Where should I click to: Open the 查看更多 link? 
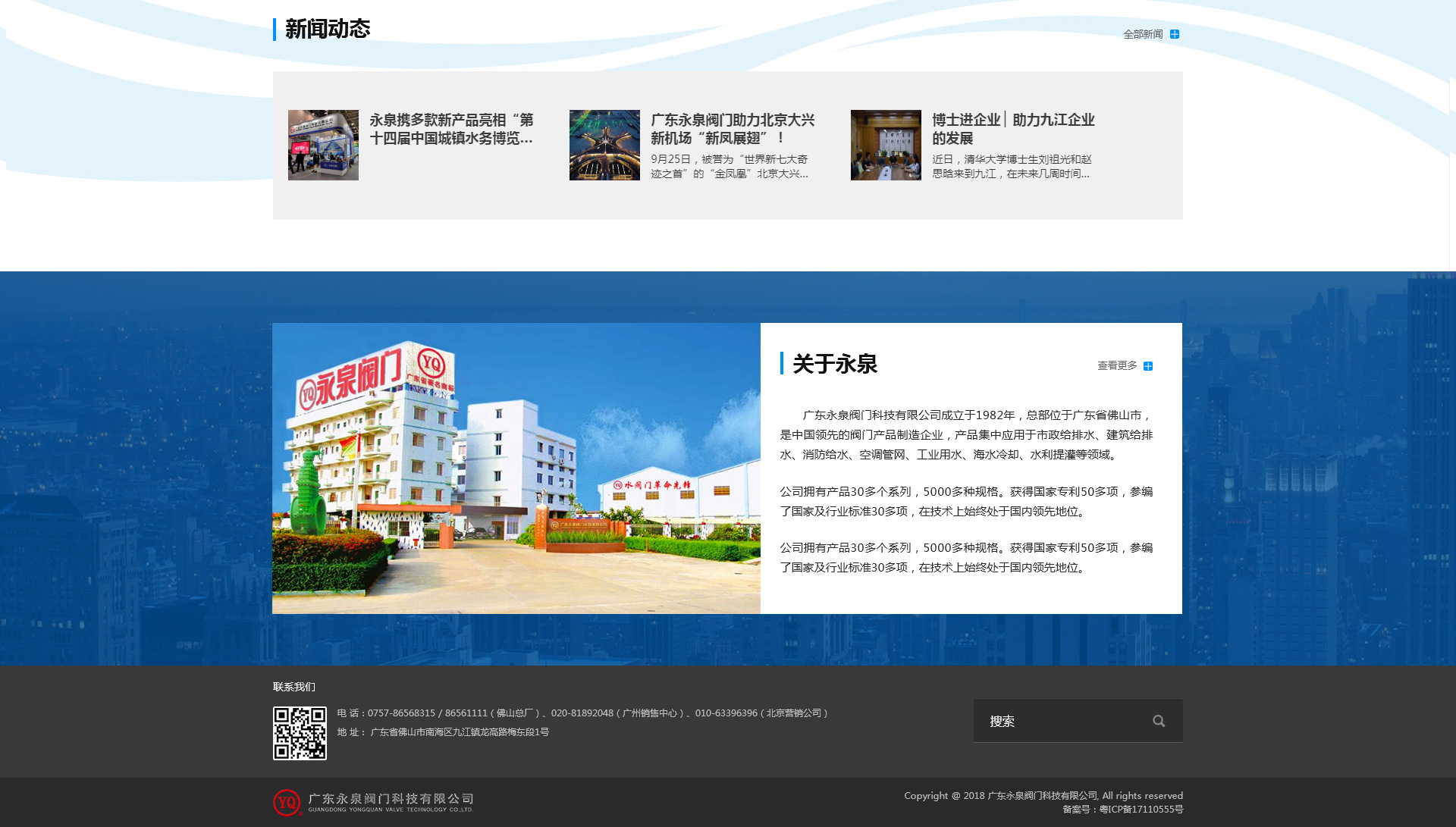(x=1117, y=365)
